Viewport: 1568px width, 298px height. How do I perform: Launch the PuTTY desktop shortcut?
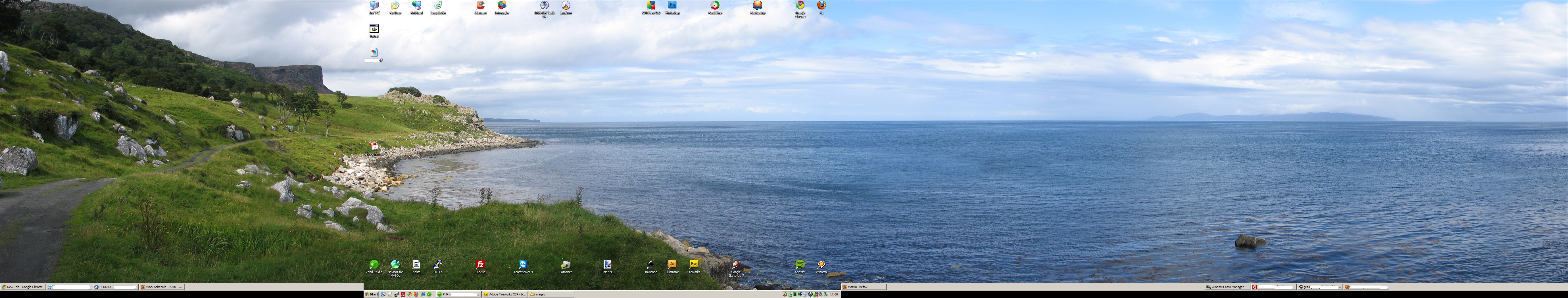coord(438,266)
